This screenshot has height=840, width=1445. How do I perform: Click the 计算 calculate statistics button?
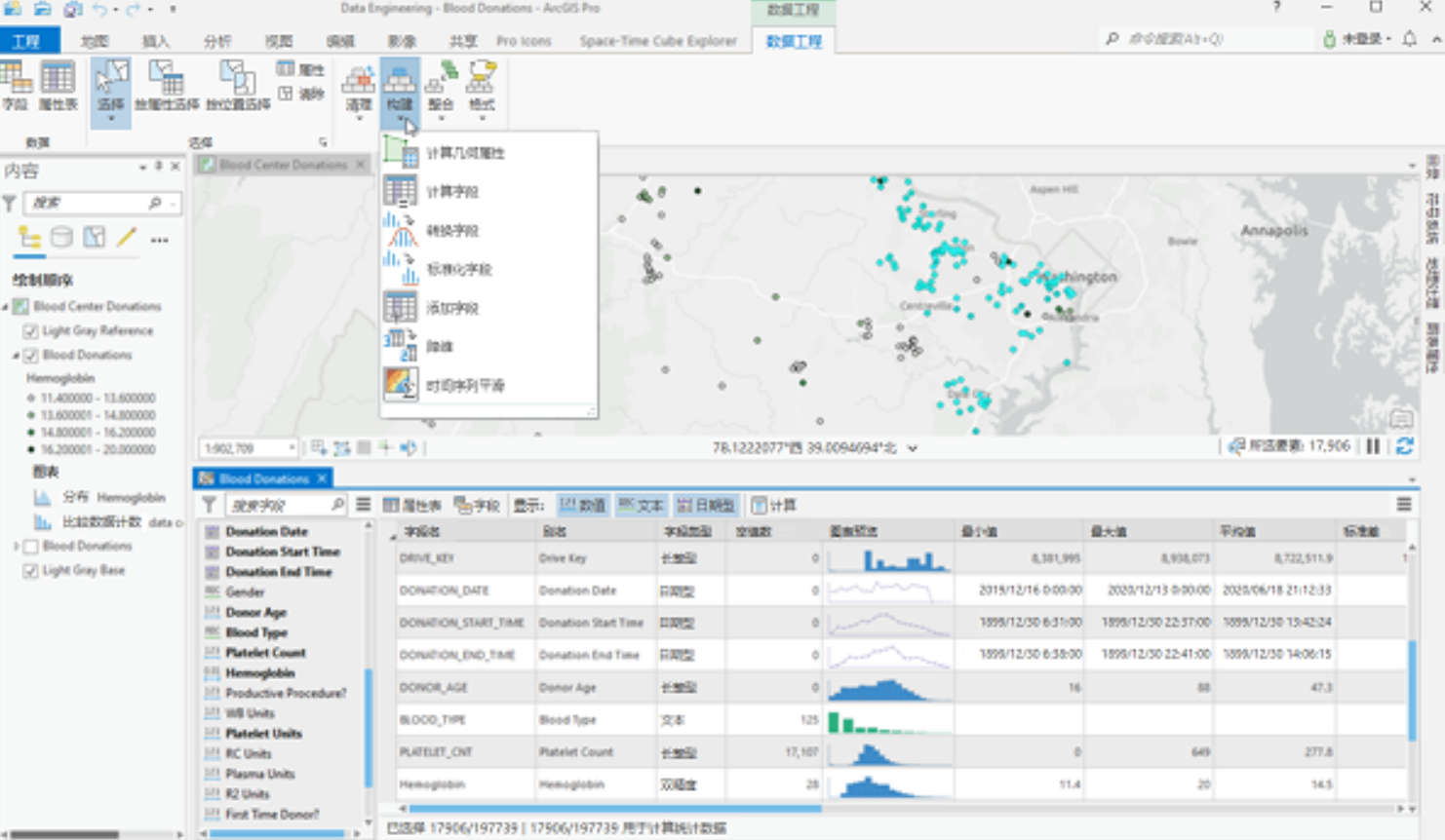775,505
